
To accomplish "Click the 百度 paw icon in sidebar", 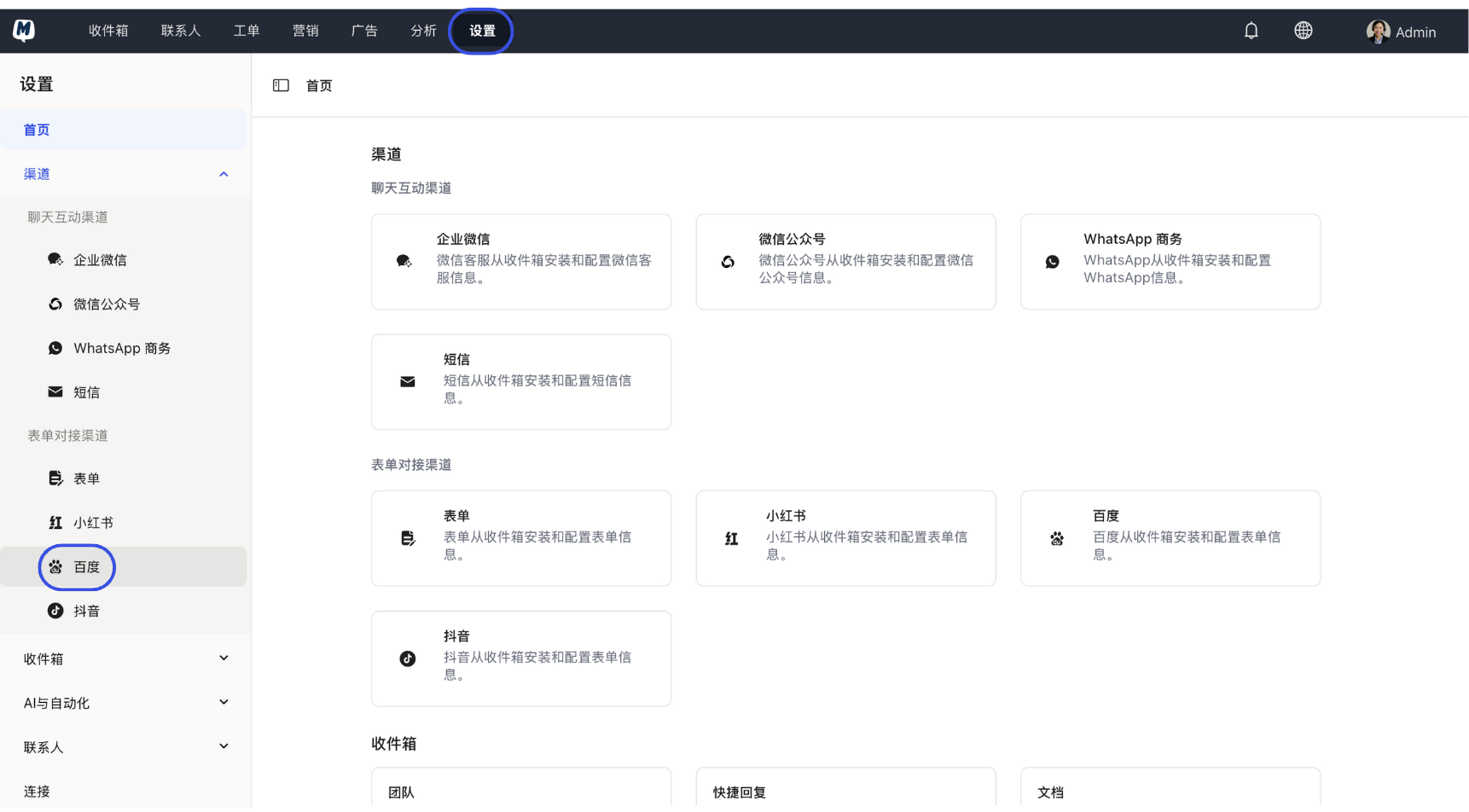I will (55, 566).
